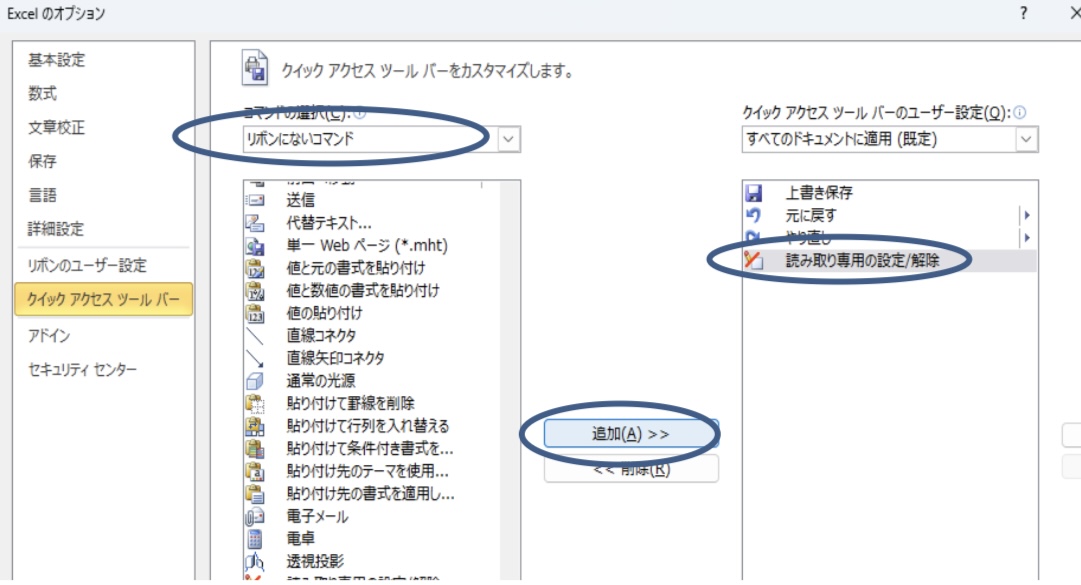Select the 代替テキスト command icon
This screenshot has height=585, width=1081.
click(x=254, y=223)
